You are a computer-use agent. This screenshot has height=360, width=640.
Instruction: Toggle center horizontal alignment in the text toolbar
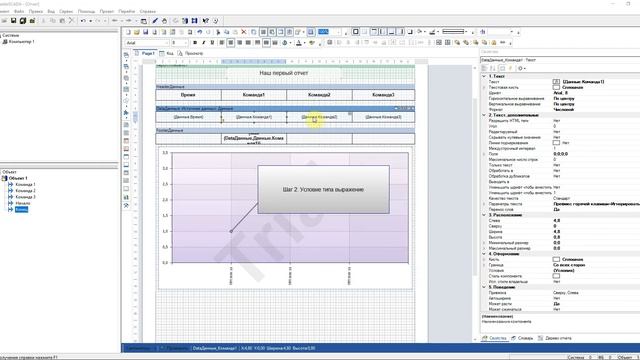pyautogui.click(x=231, y=43)
